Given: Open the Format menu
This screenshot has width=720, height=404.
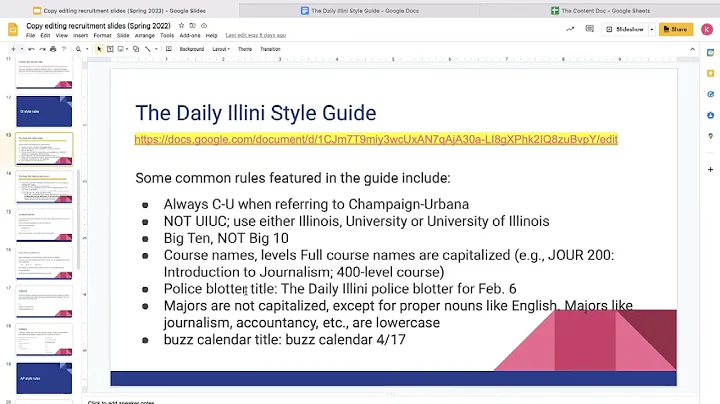Looking at the screenshot, I should point(102,35).
